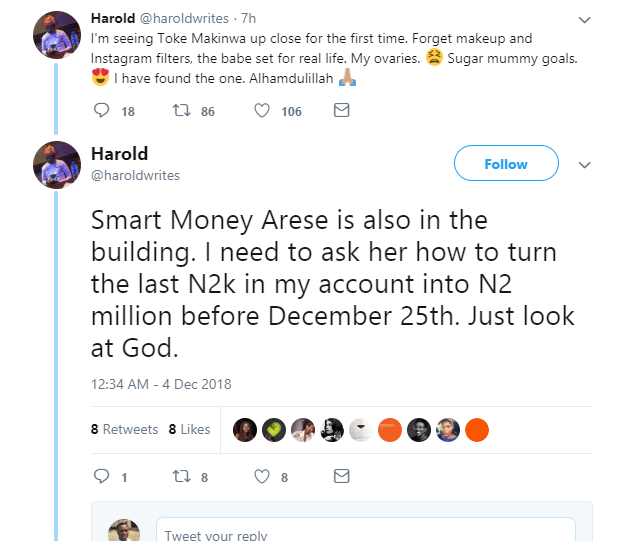Retweet the Smart Money Arese tweet
The width and height of the screenshot is (630, 541).
tap(182, 476)
